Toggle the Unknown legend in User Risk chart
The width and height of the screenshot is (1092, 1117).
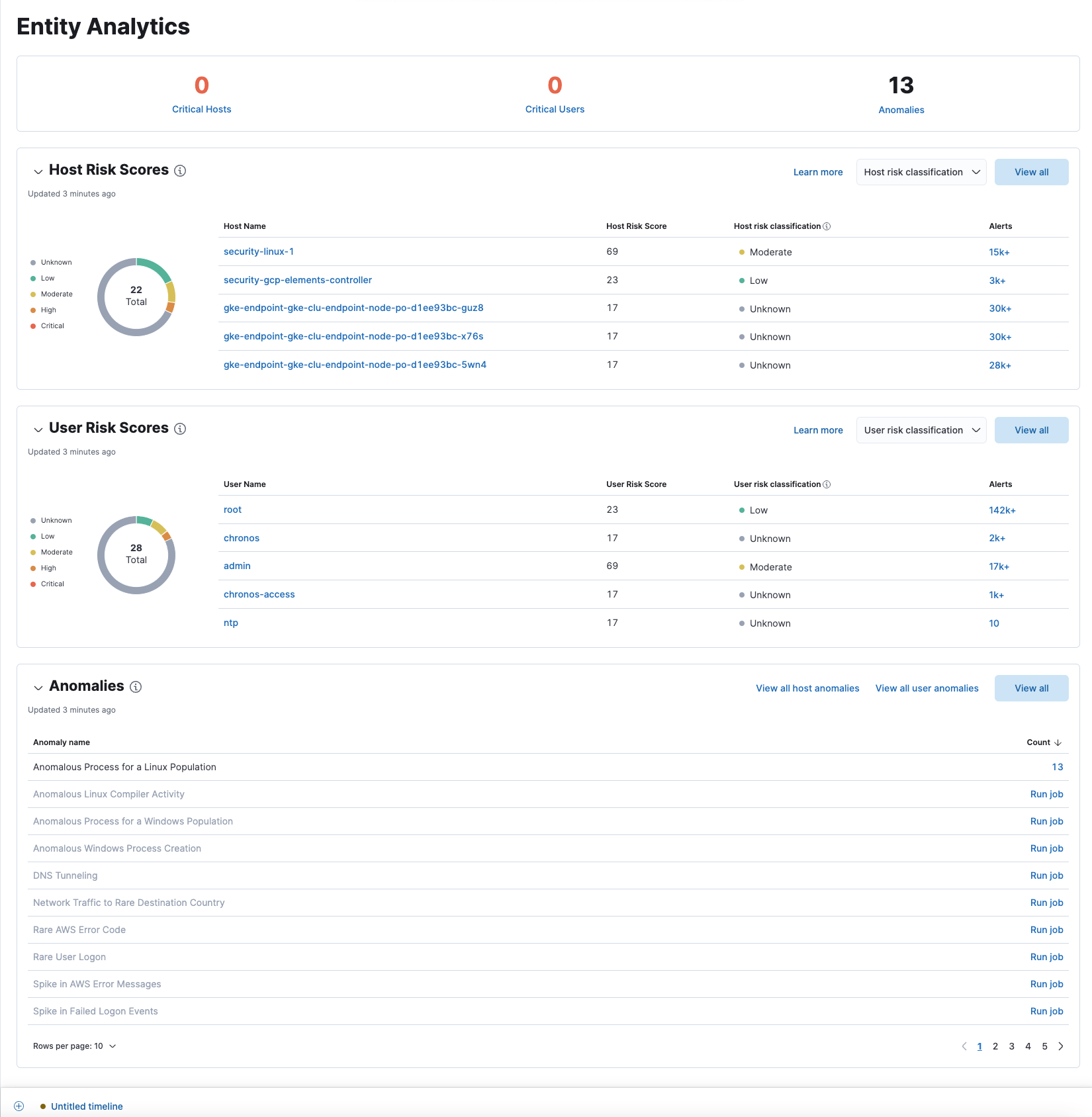click(55, 520)
